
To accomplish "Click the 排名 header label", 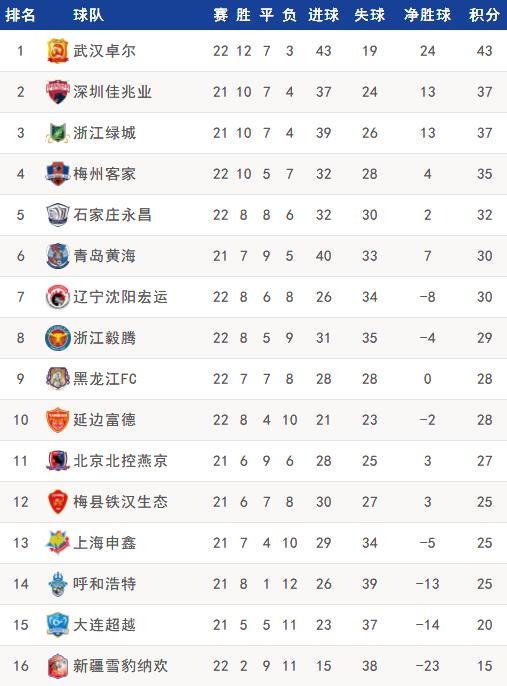I will pyautogui.click(x=20, y=15).
